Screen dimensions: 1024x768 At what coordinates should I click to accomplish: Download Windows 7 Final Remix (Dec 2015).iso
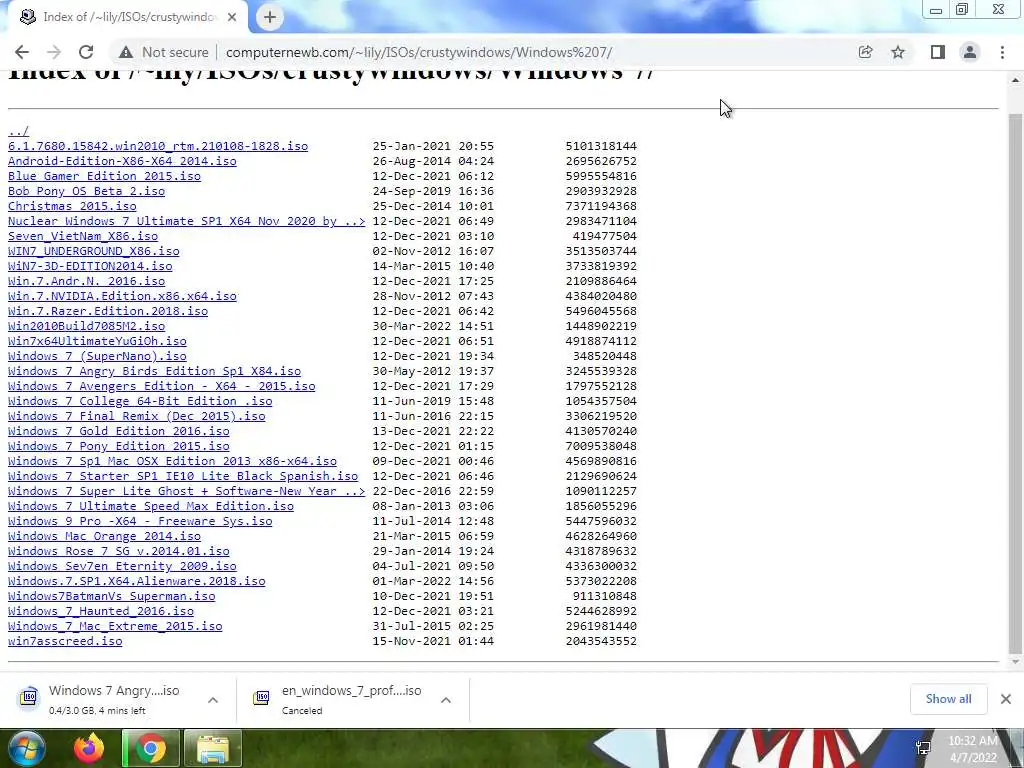coord(136,417)
